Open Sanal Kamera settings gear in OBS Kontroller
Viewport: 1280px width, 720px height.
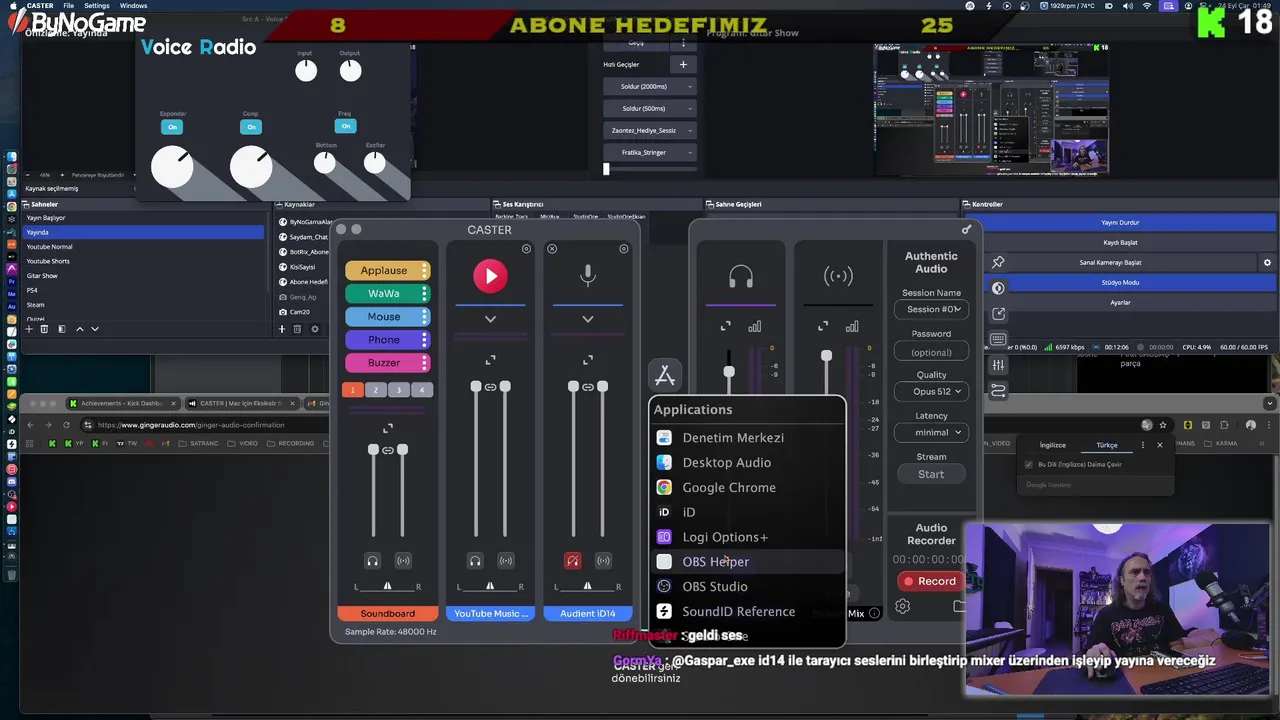coord(1267,262)
